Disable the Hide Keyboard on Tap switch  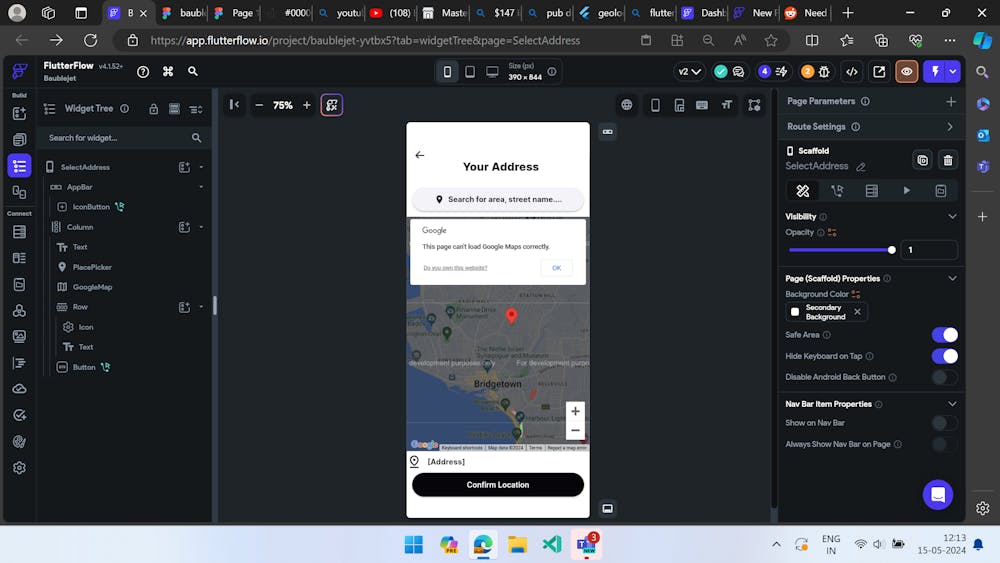944,356
